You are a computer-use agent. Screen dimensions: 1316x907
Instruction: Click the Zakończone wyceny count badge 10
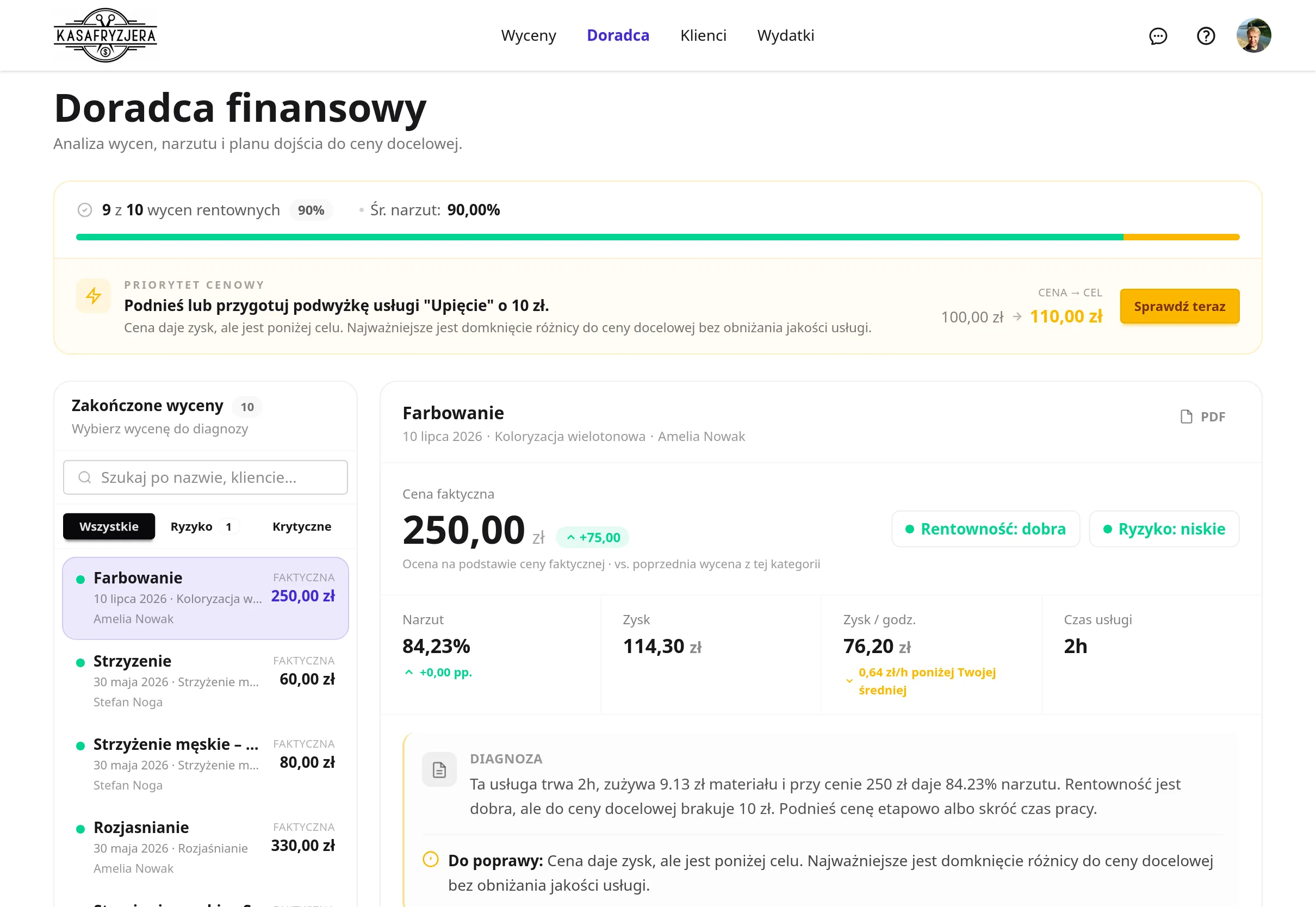pyautogui.click(x=247, y=407)
